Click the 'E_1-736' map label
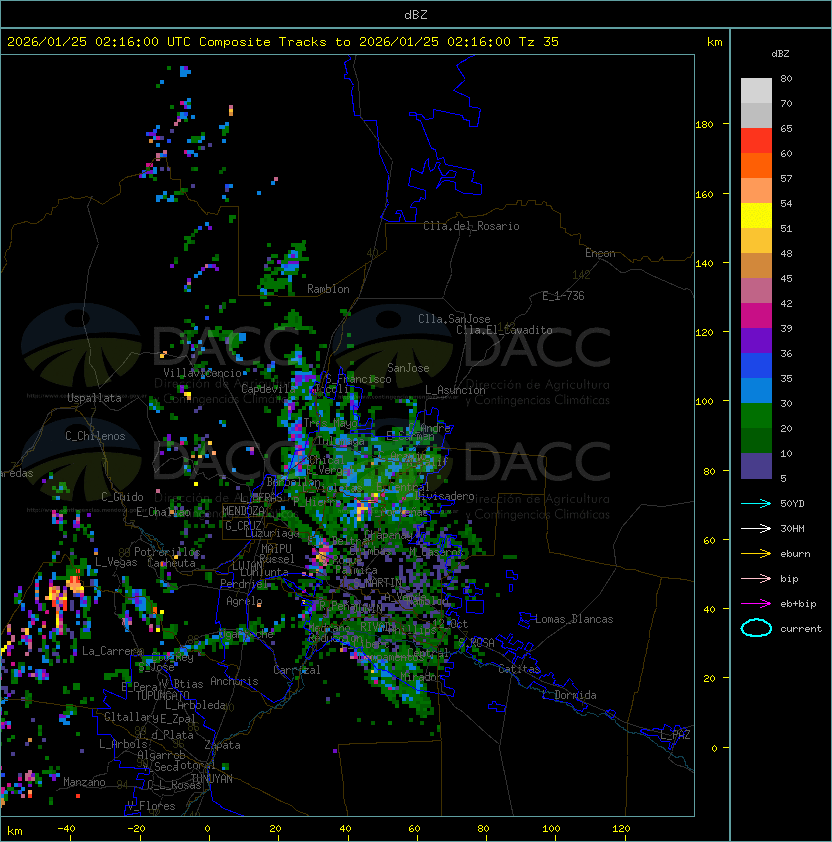The height and width of the screenshot is (842, 832). pos(563,296)
